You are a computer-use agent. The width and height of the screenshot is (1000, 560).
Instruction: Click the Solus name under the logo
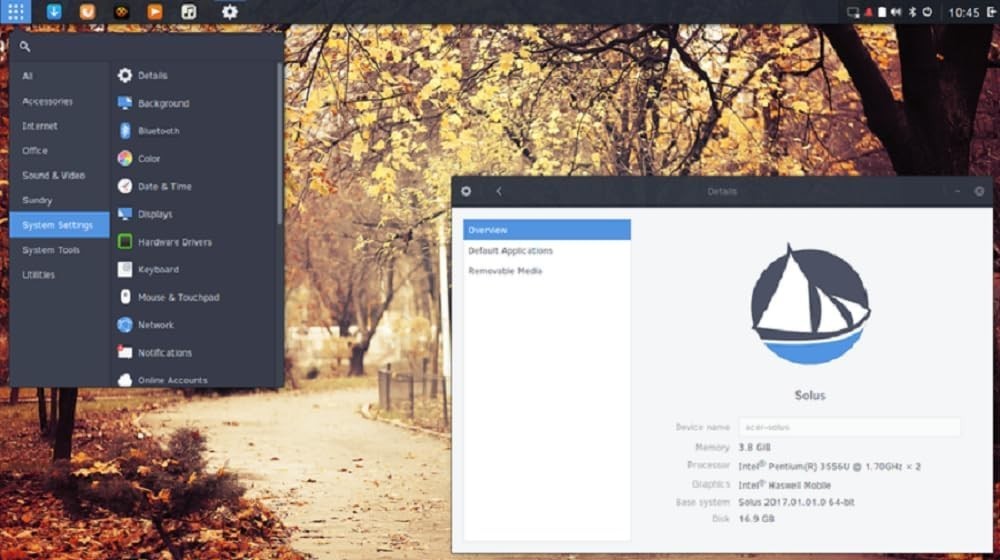pyautogui.click(x=810, y=395)
